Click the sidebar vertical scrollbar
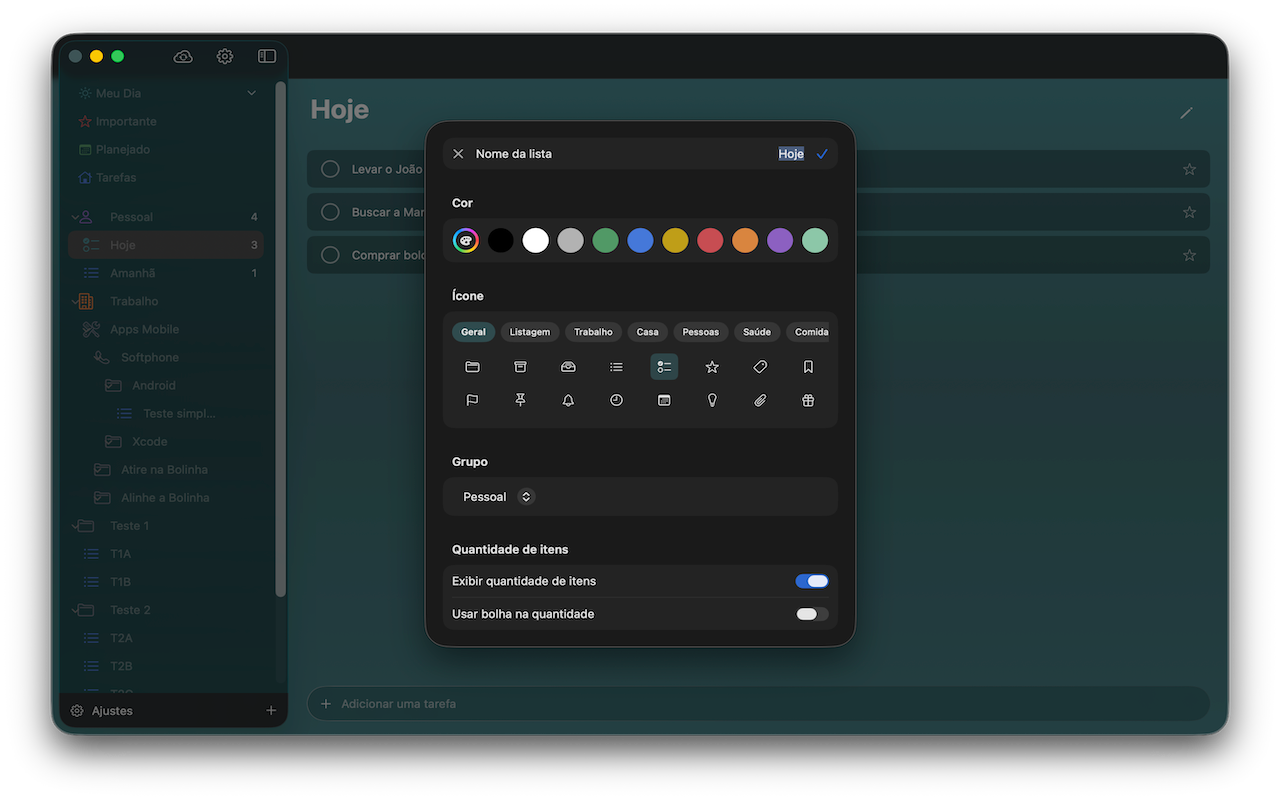The width and height of the screenshot is (1280, 800). (281, 340)
